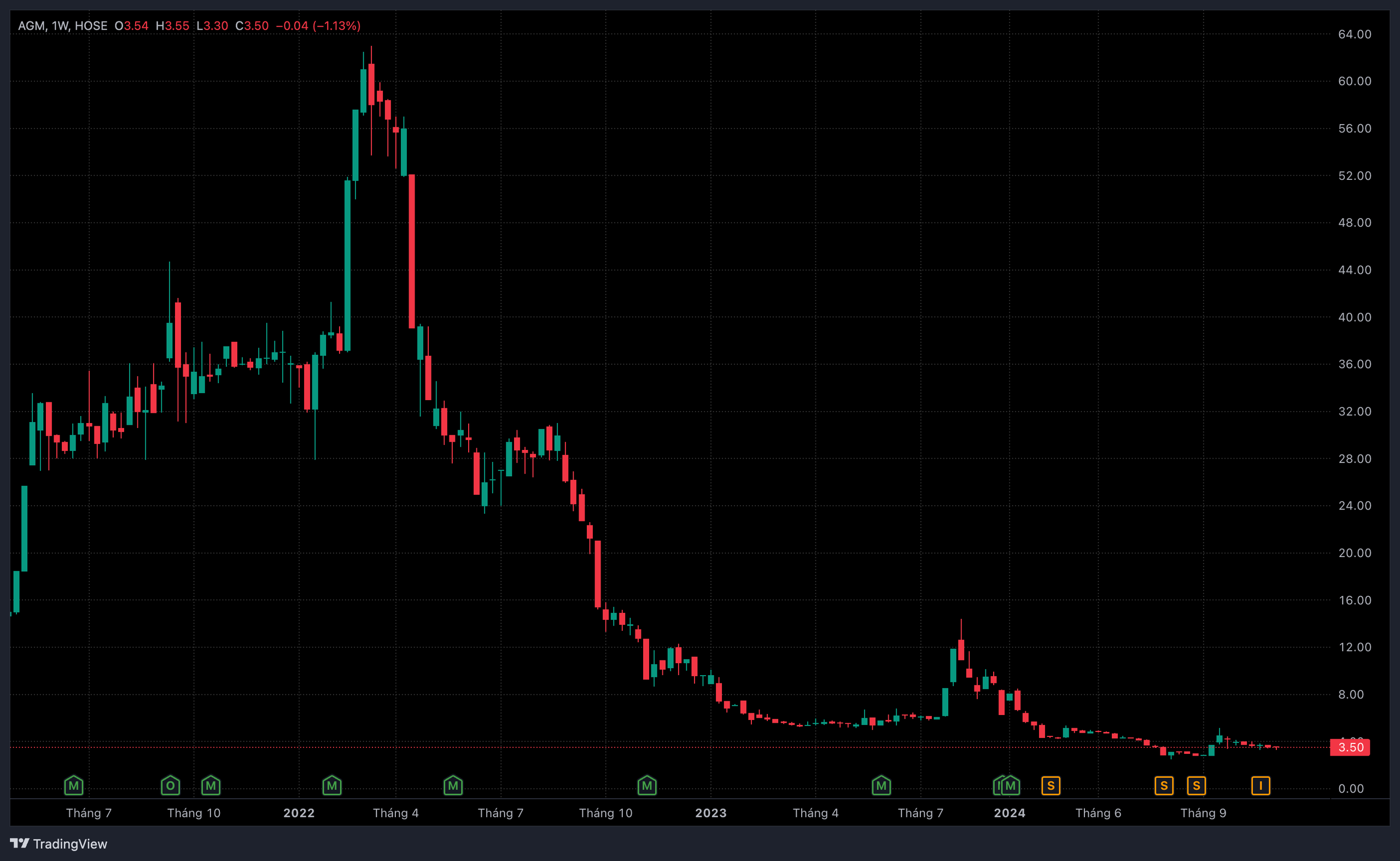Click the Tháng 4 label after 2023
The image size is (1400, 861).
click(x=815, y=812)
